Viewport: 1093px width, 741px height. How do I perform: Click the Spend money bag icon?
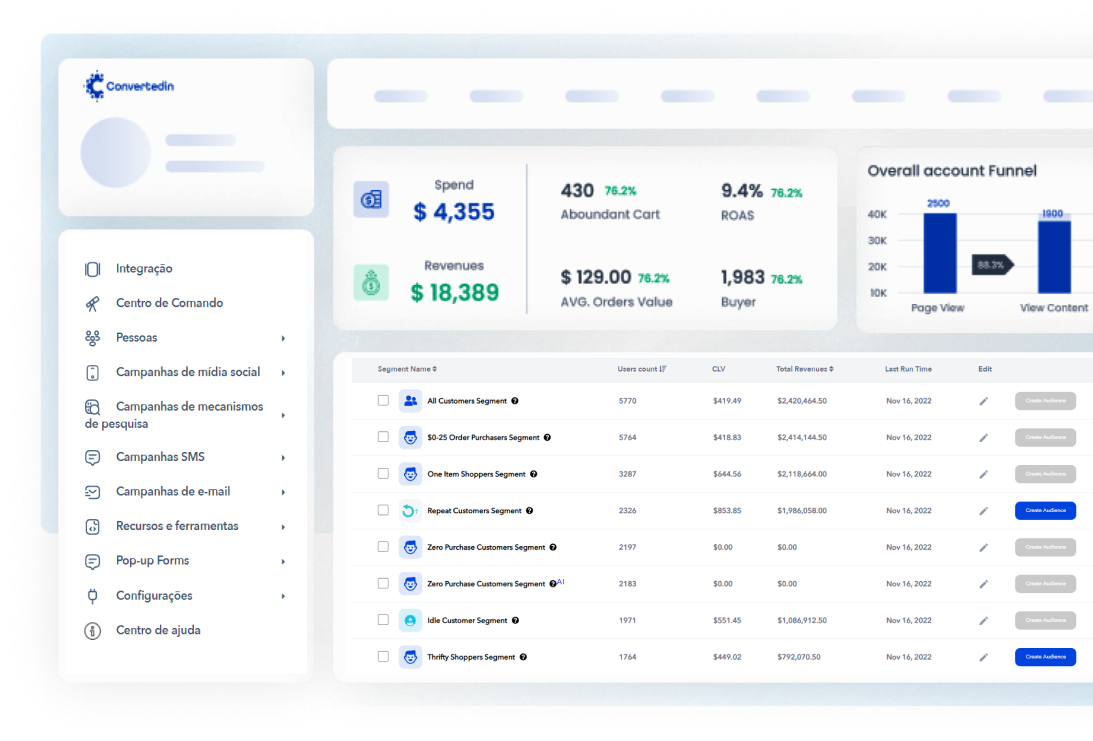pyautogui.click(x=370, y=199)
